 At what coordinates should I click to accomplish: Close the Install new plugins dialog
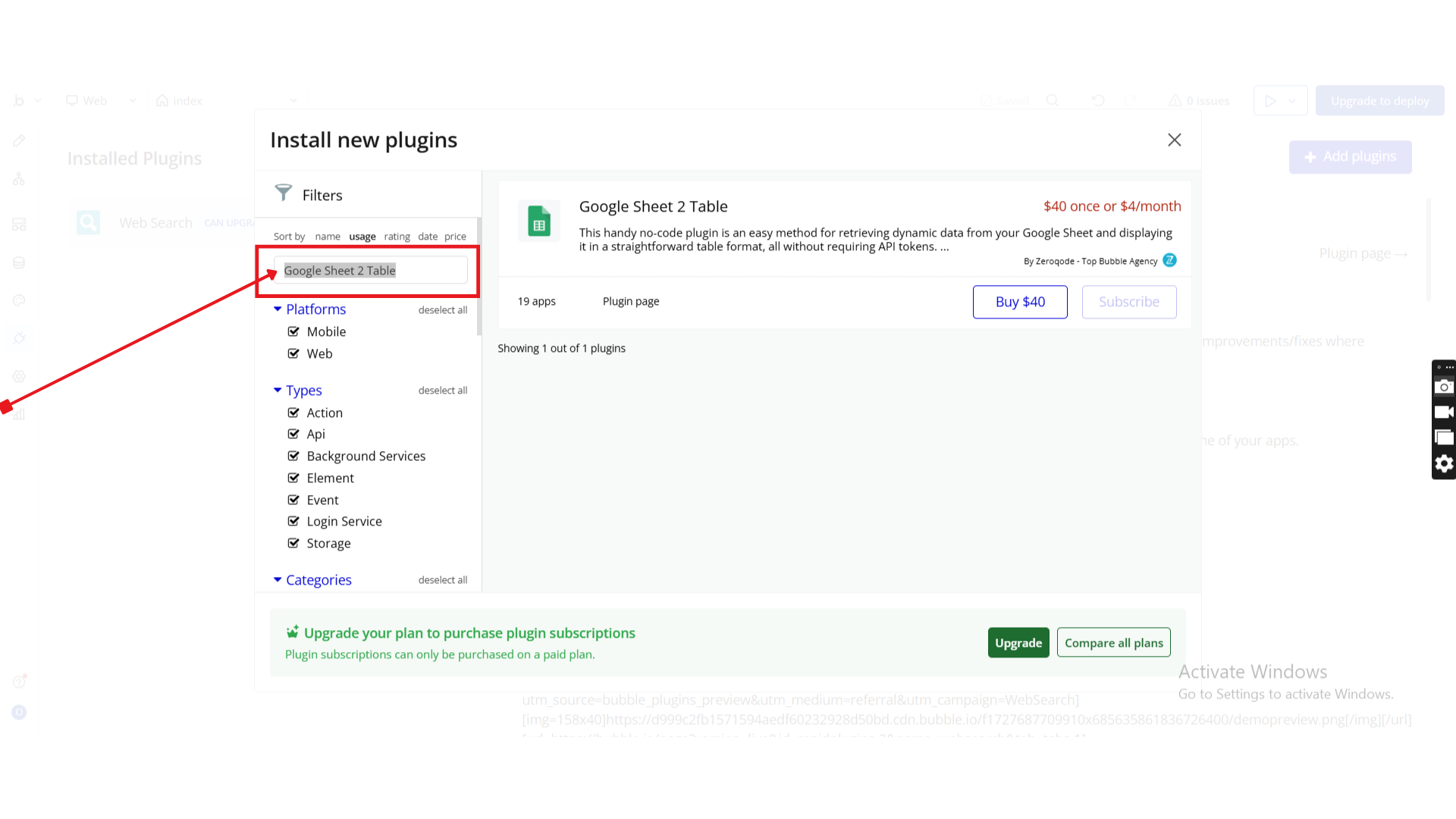click(1174, 140)
